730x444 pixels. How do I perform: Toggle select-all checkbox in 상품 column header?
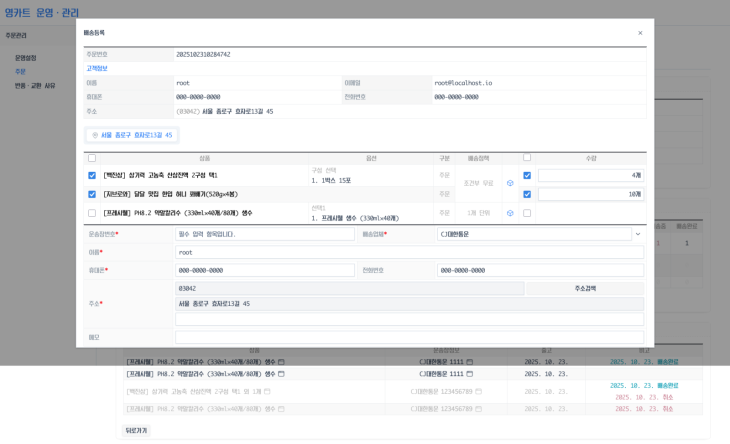[x=92, y=158]
